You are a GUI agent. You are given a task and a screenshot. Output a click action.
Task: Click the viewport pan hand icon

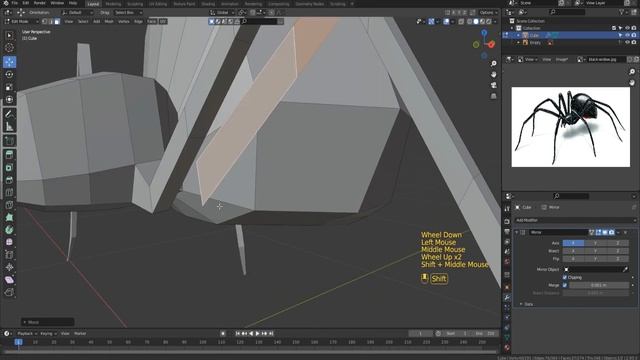coord(493,75)
